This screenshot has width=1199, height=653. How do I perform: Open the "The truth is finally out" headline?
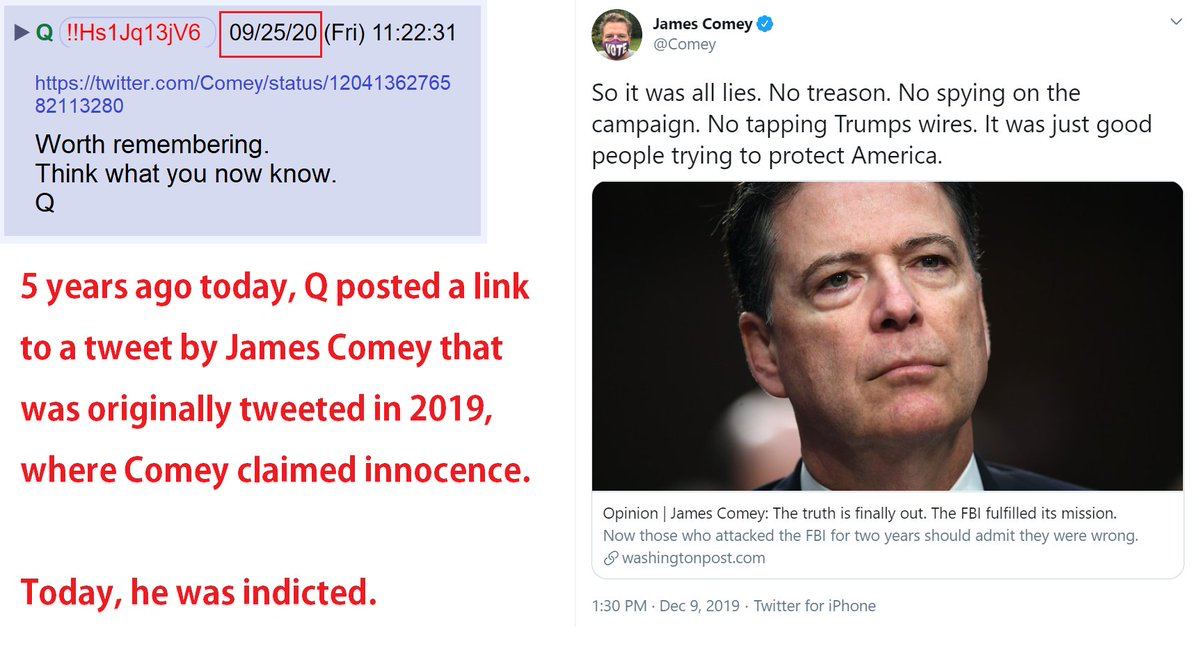pos(859,513)
